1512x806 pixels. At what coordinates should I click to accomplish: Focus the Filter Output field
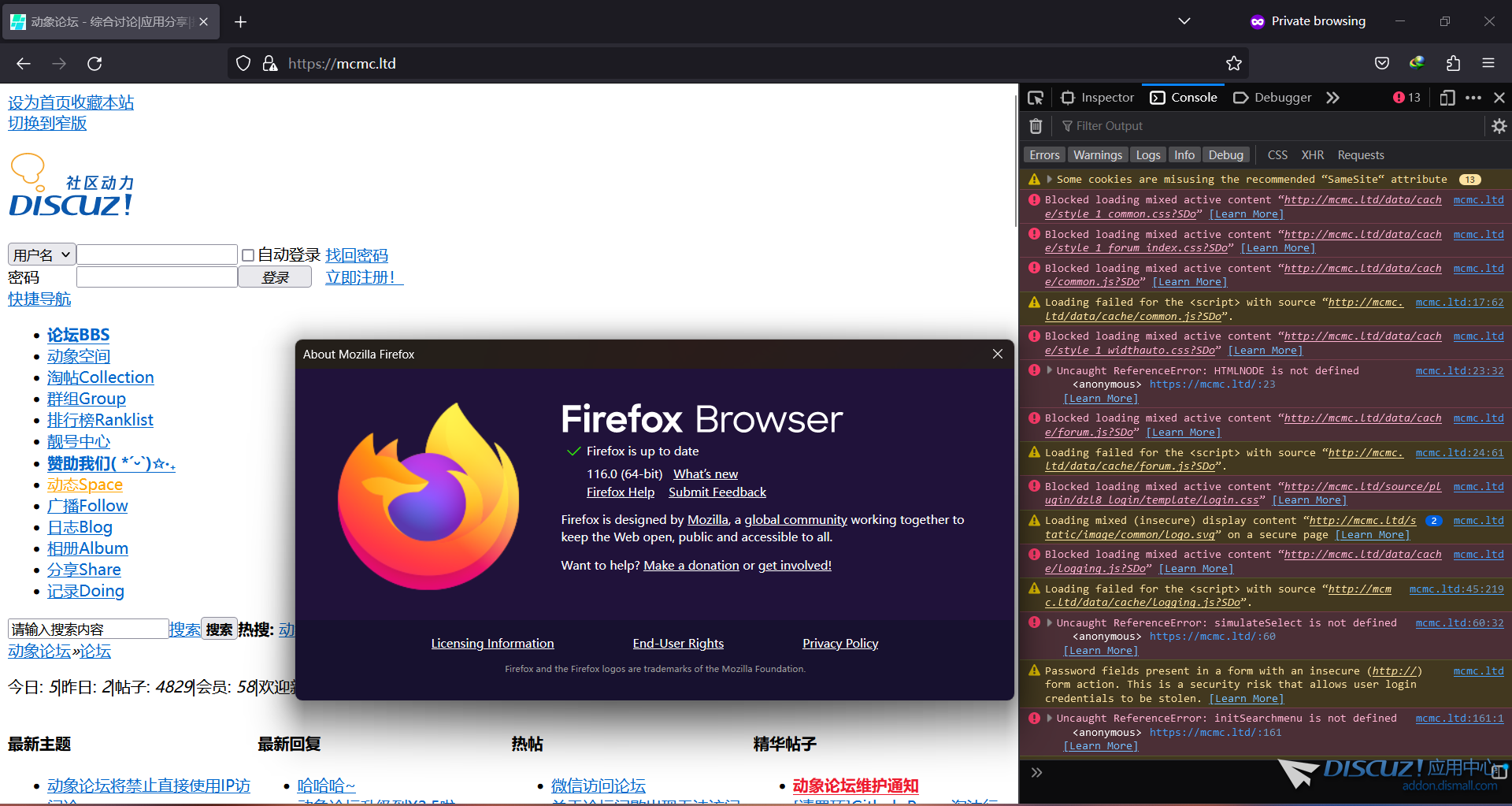click(1268, 126)
